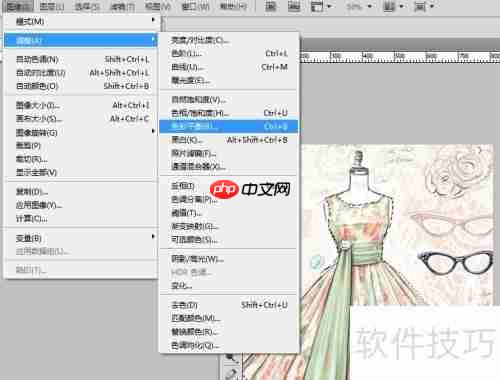Click the horizontal ruler above the canvas
The image size is (500, 380).
[400, 57]
